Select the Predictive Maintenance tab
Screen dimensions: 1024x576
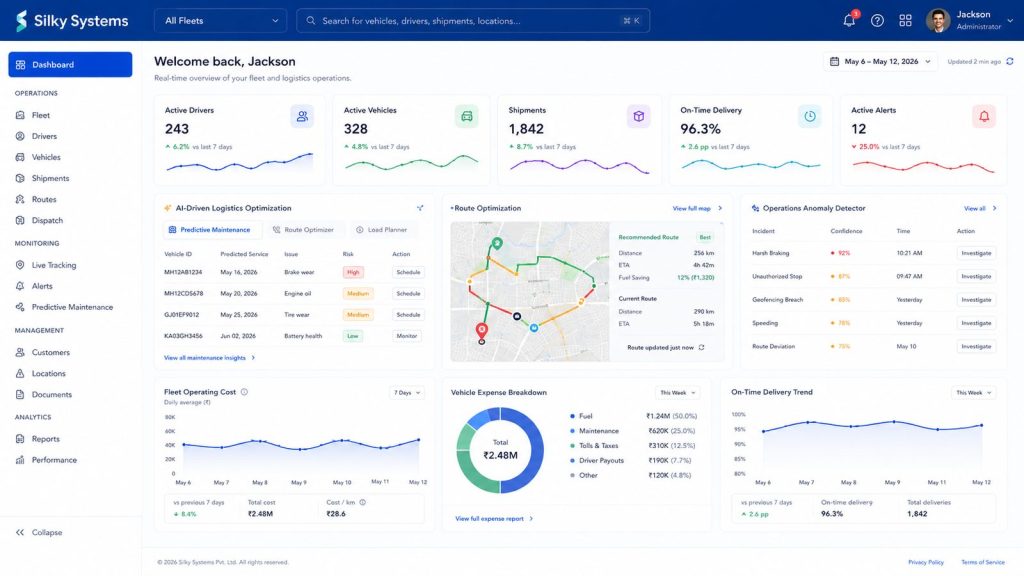click(x=210, y=230)
